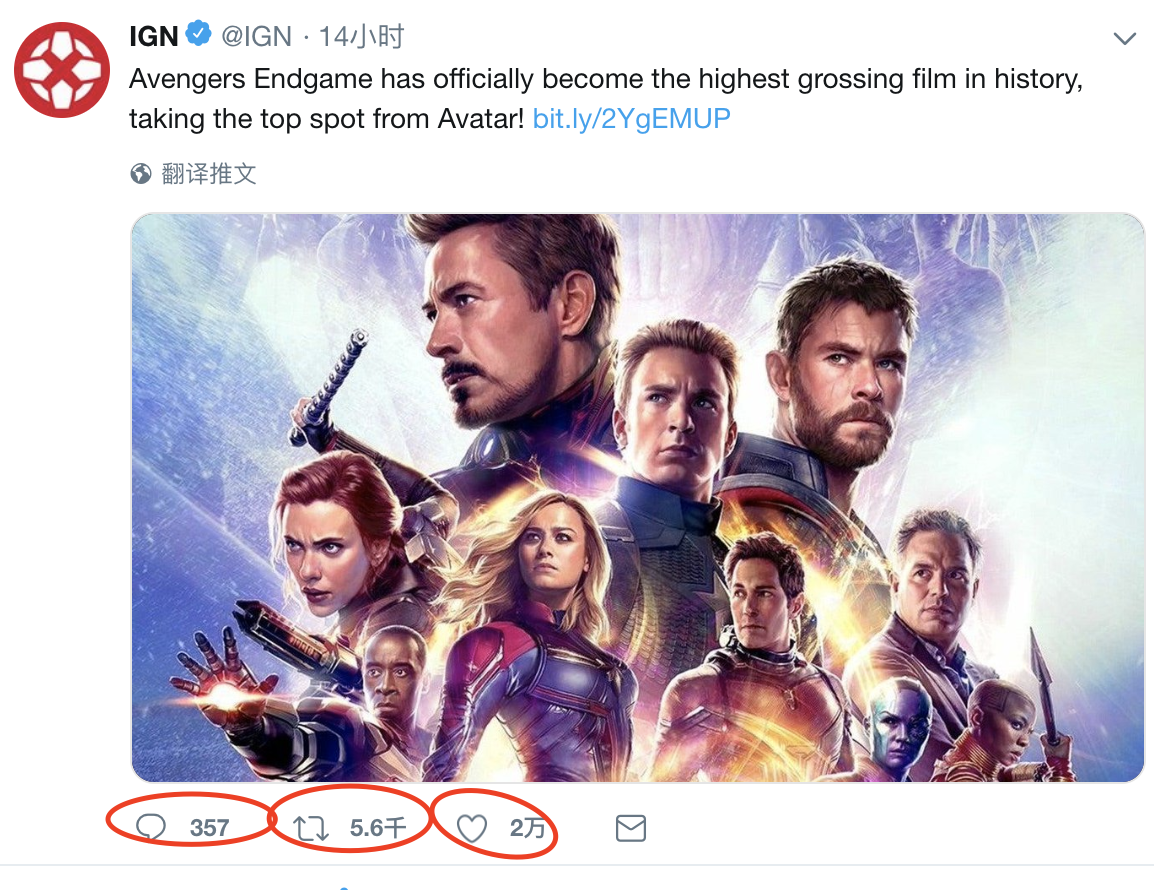Expand the tweet options chevron menu
Image resolution: width=1154 pixels, height=890 pixels.
pos(1124,39)
